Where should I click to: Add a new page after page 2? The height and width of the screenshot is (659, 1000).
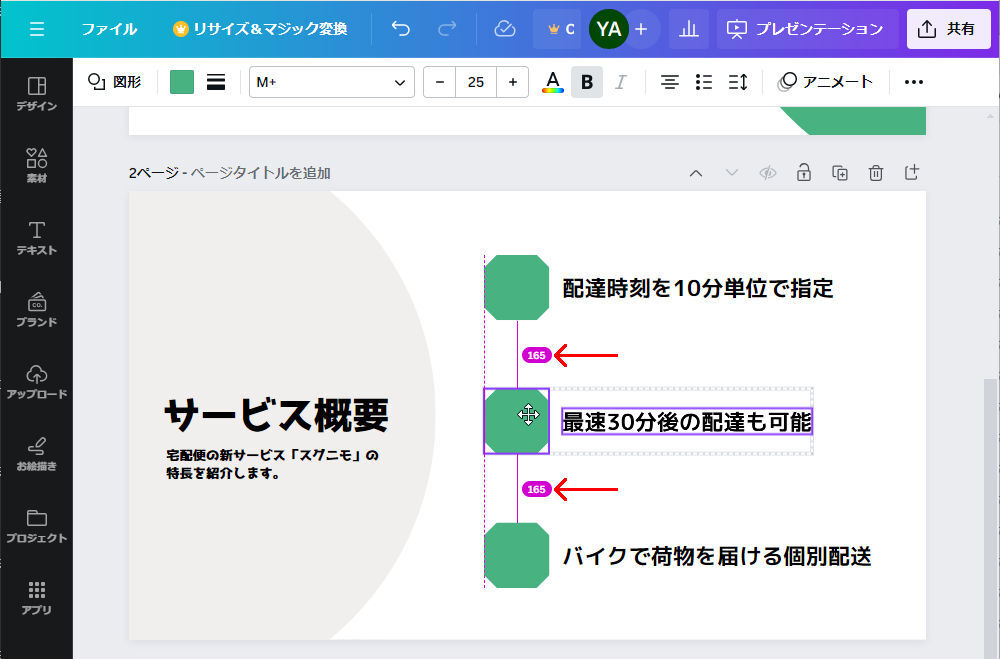912,173
